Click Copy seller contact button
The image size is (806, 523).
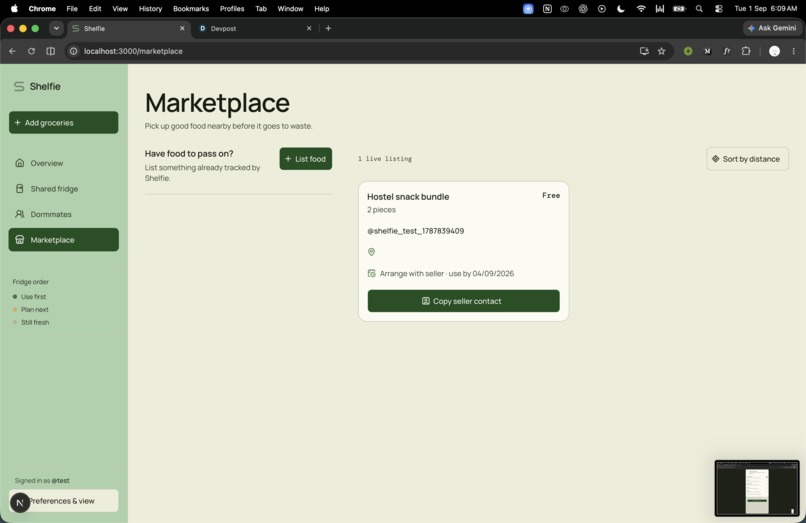[x=463, y=301]
